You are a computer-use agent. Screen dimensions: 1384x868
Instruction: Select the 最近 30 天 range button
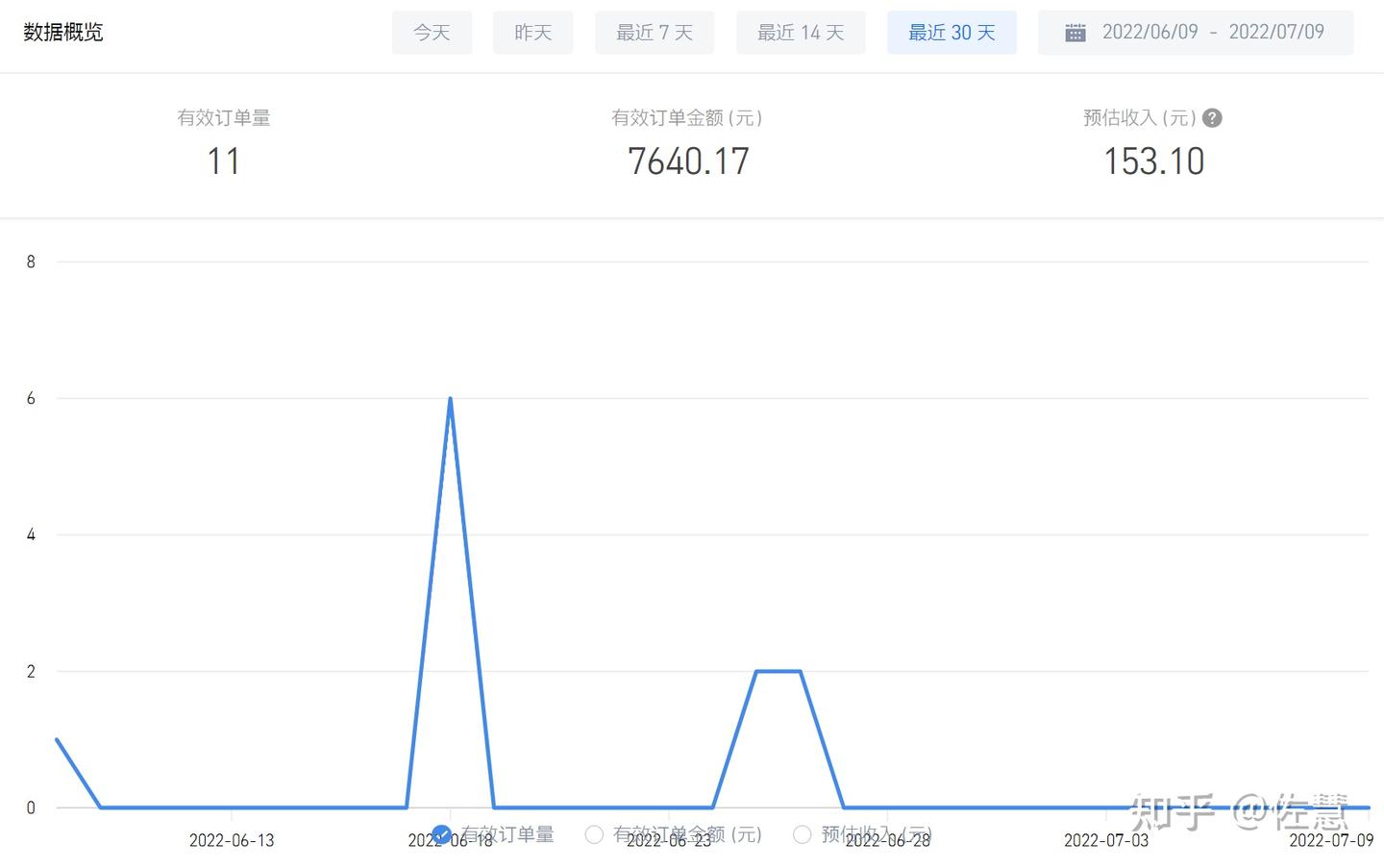[x=951, y=33]
